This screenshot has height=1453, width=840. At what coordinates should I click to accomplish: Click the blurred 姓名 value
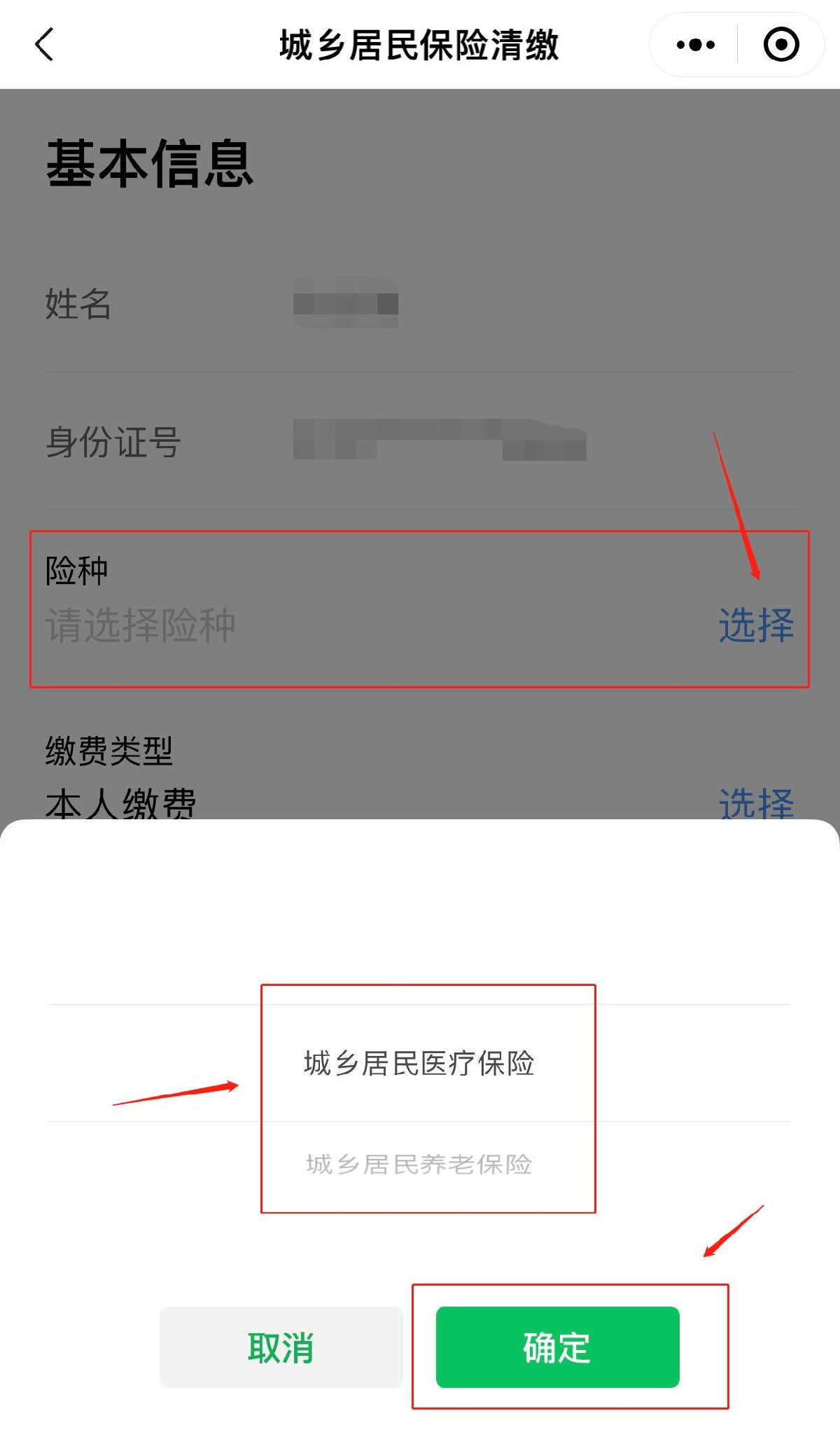pos(346,303)
